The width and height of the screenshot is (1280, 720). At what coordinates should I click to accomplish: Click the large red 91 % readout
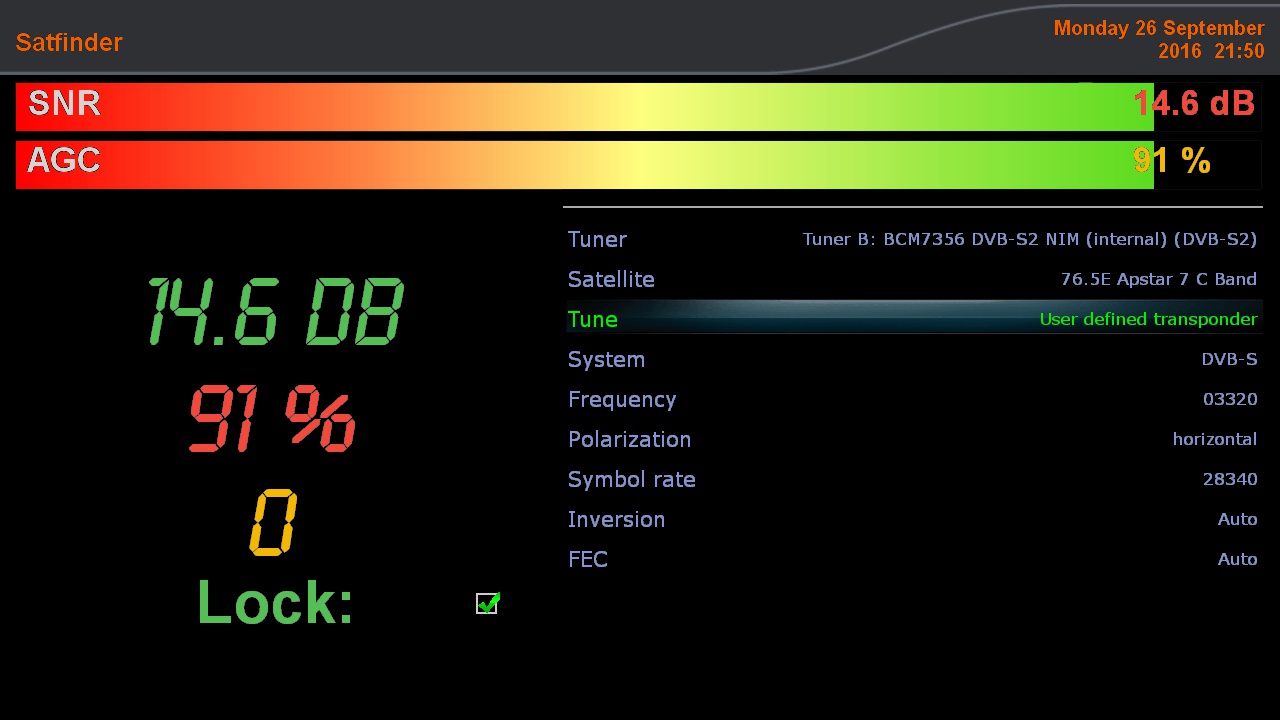[x=272, y=420]
